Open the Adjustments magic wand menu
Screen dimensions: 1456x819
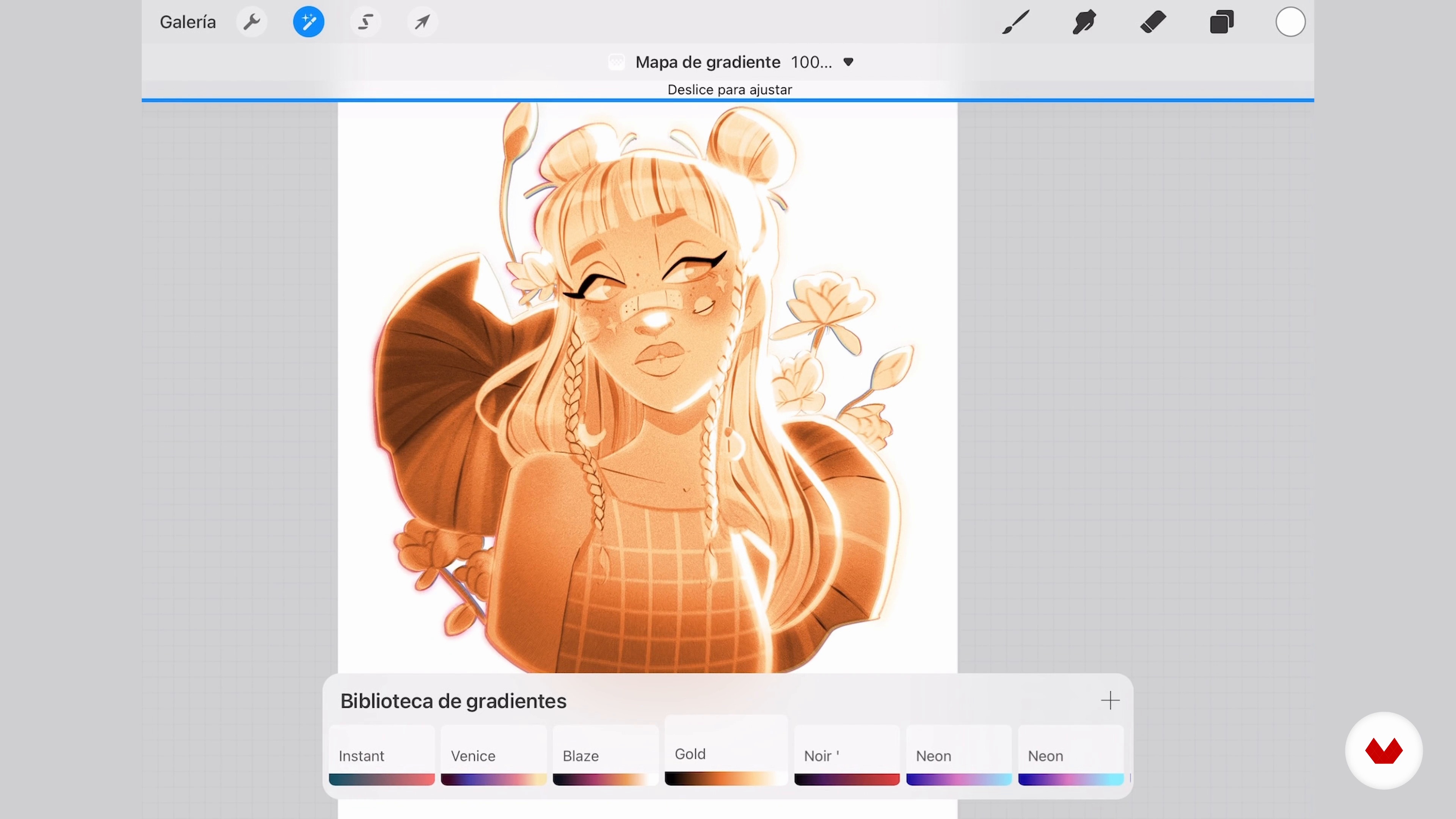click(x=309, y=22)
